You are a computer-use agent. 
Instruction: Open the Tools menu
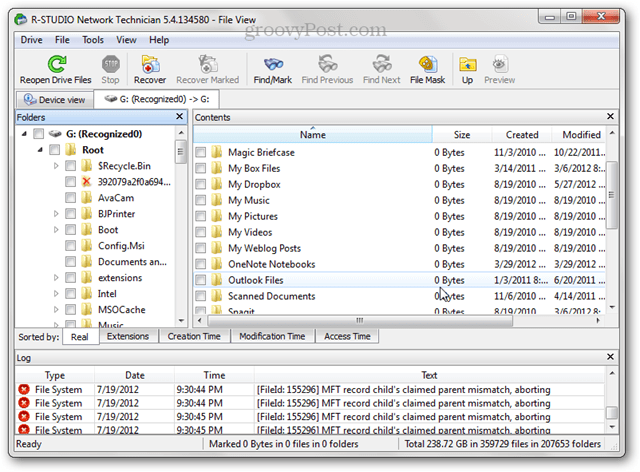93,40
